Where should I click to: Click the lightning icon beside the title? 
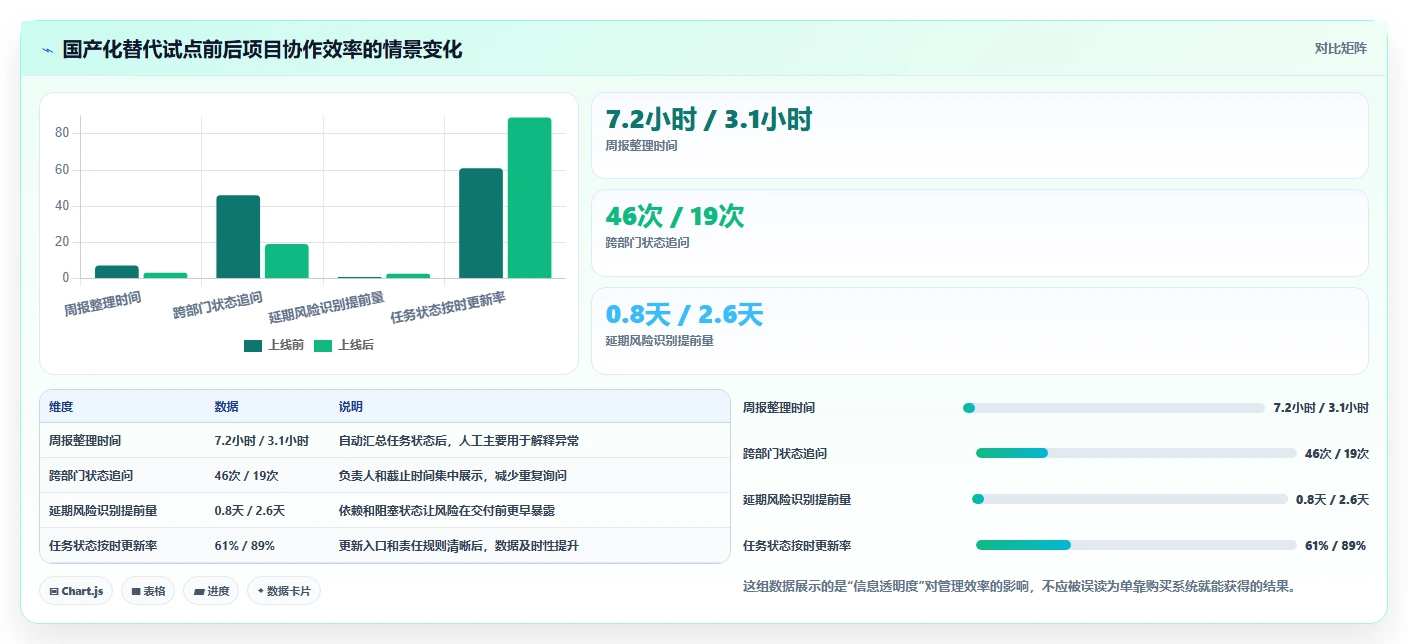(47, 49)
